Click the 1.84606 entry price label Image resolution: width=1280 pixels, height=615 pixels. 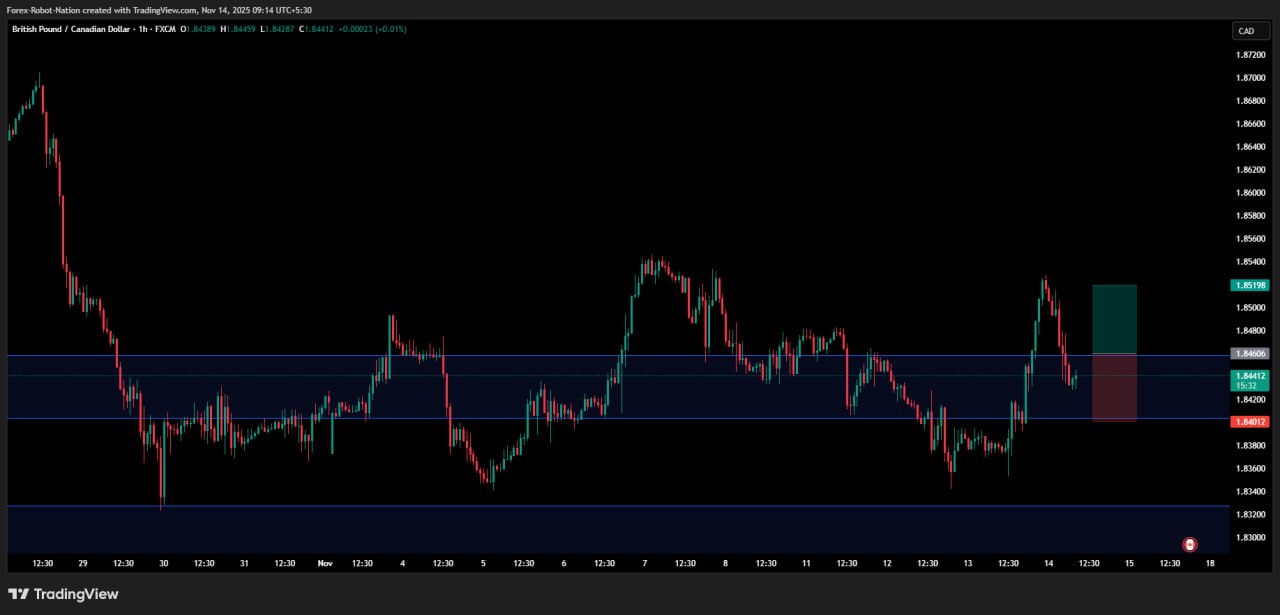pos(1250,354)
